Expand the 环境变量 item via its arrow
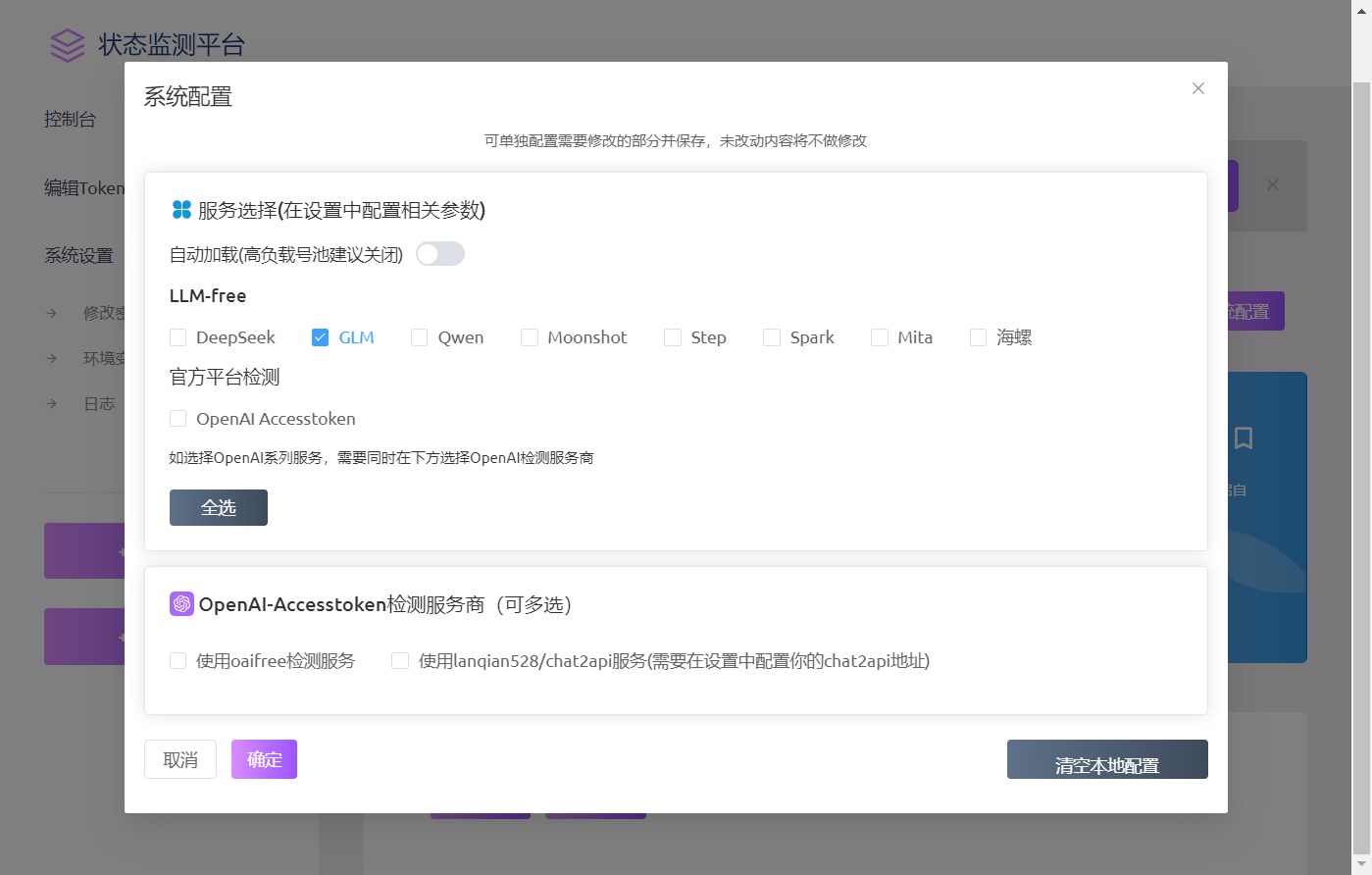 pyautogui.click(x=51, y=358)
